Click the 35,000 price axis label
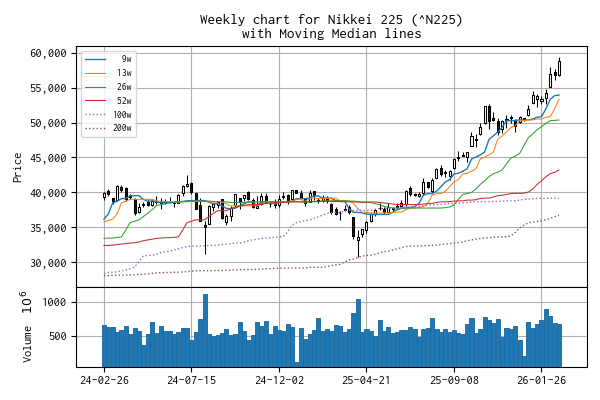The width and height of the screenshot is (600, 400). click(x=49, y=228)
